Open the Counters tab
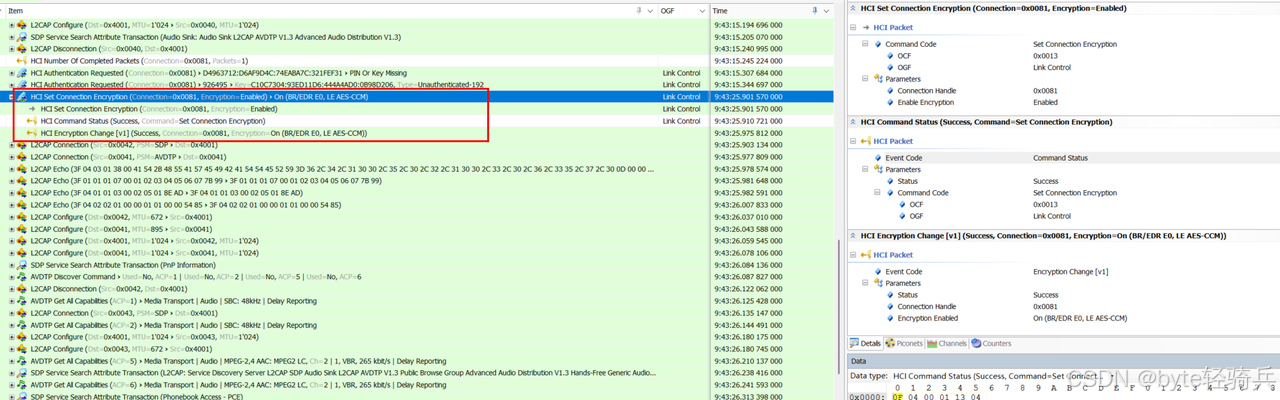1280x400 pixels. 991,343
